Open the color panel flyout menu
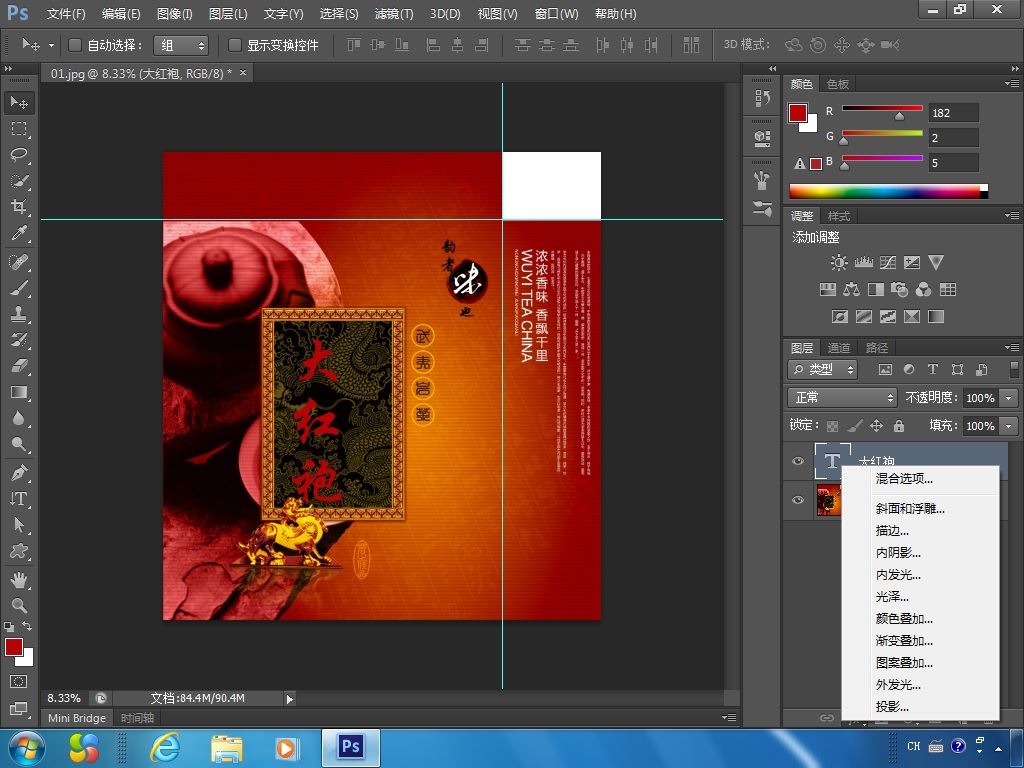The height and width of the screenshot is (768, 1024). point(1012,84)
